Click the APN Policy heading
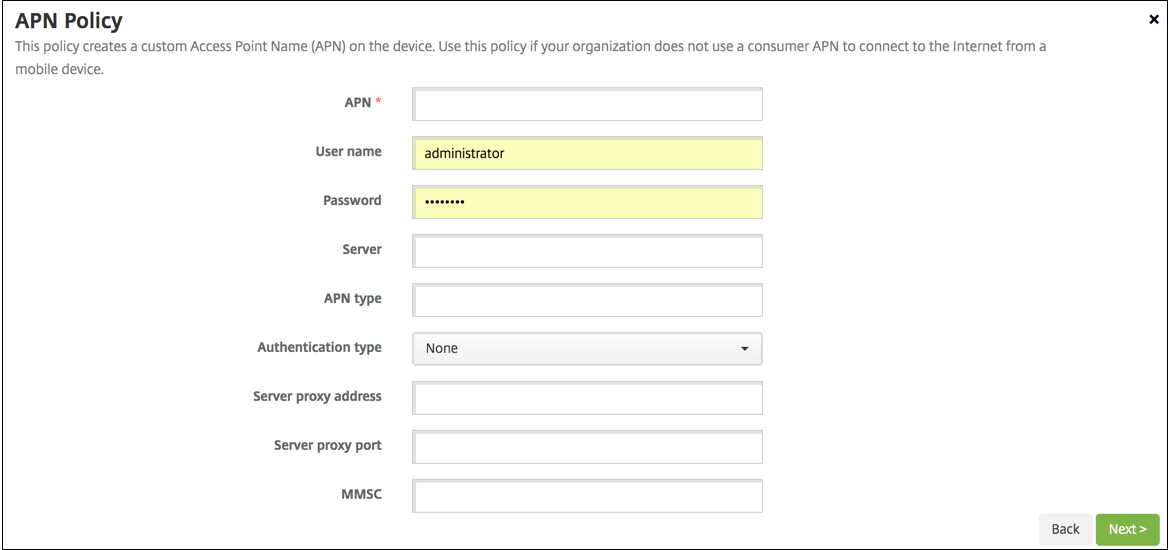Screen dimensions: 1172x550 point(69,21)
